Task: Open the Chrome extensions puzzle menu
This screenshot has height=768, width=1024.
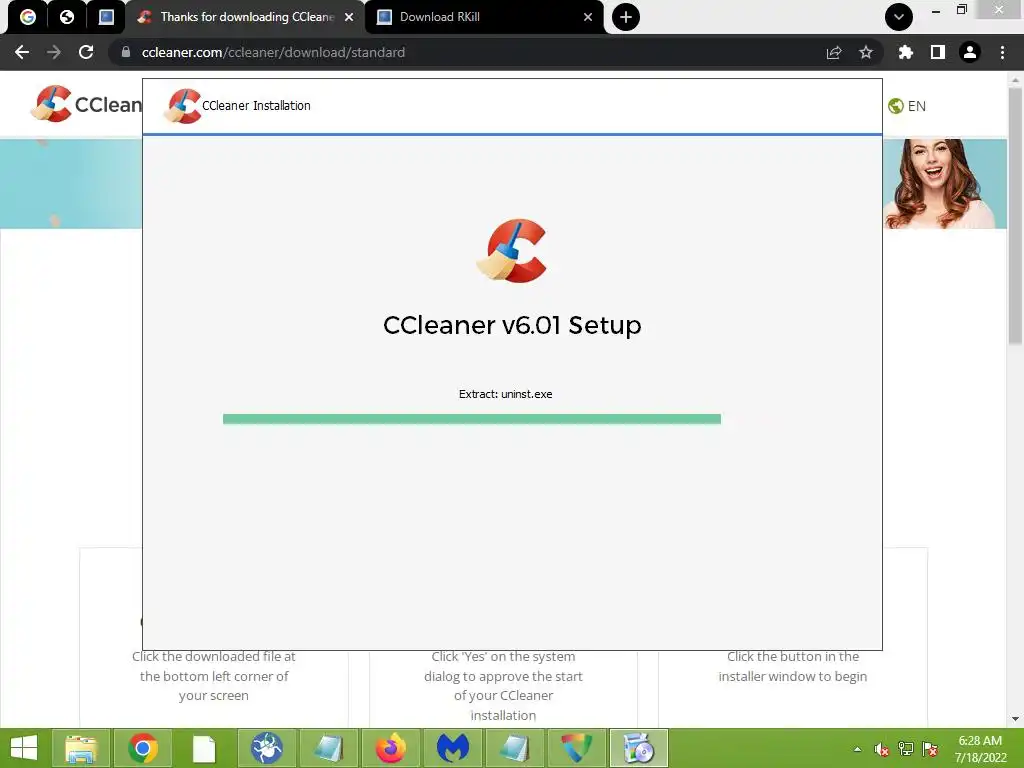Action: coord(905,52)
